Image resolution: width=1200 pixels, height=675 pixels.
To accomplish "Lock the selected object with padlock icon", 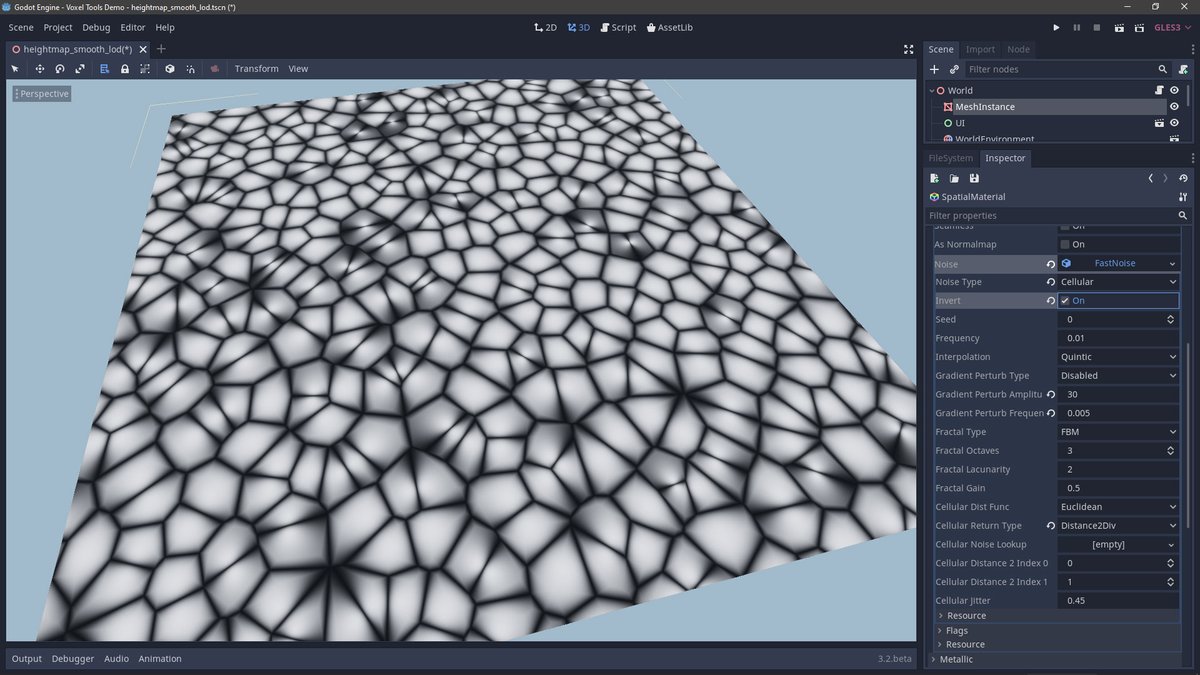I will [x=125, y=69].
